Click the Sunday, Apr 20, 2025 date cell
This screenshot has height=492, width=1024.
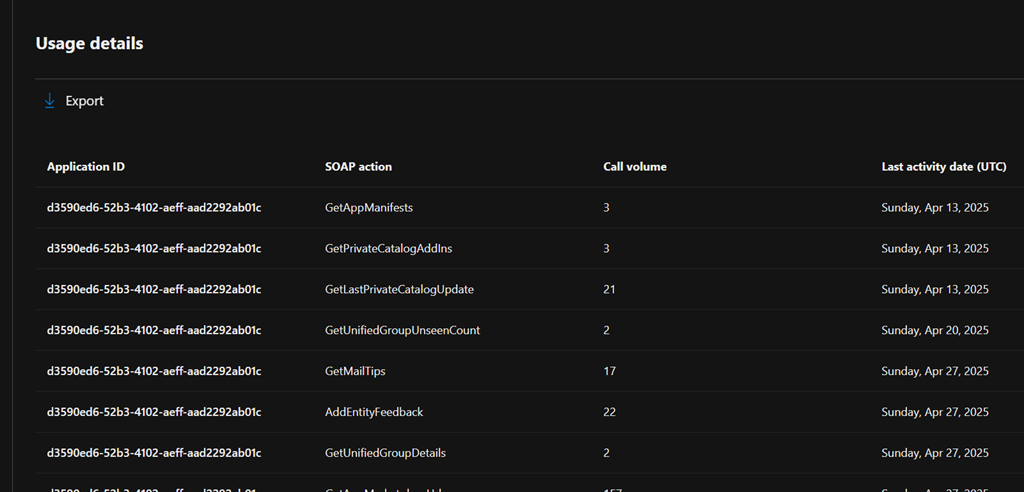pos(934,331)
